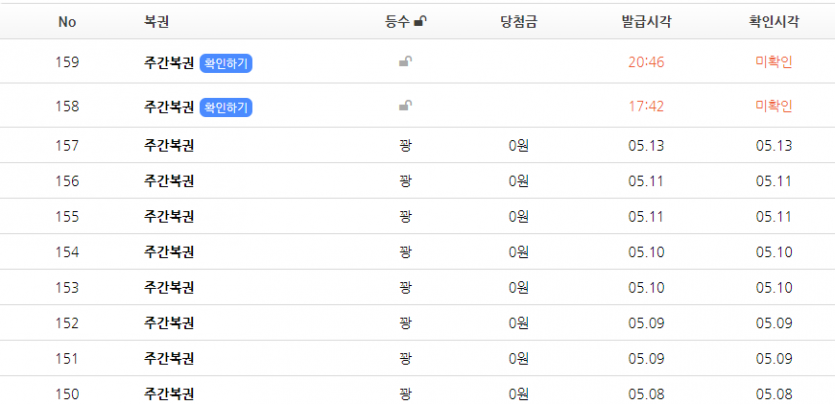Select row number 151
Image resolution: width=835 pixels, height=405 pixels.
pos(67,359)
